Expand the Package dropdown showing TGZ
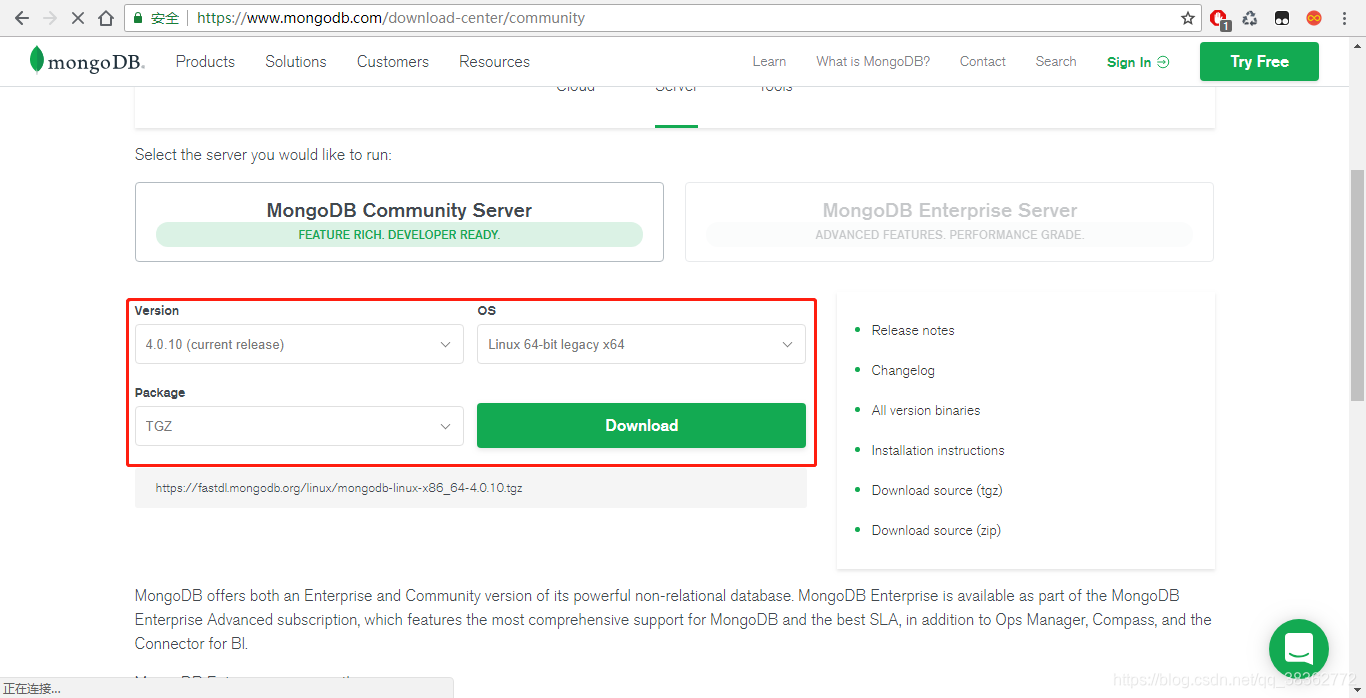Screen dimensions: 1366x698 (x=298, y=425)
